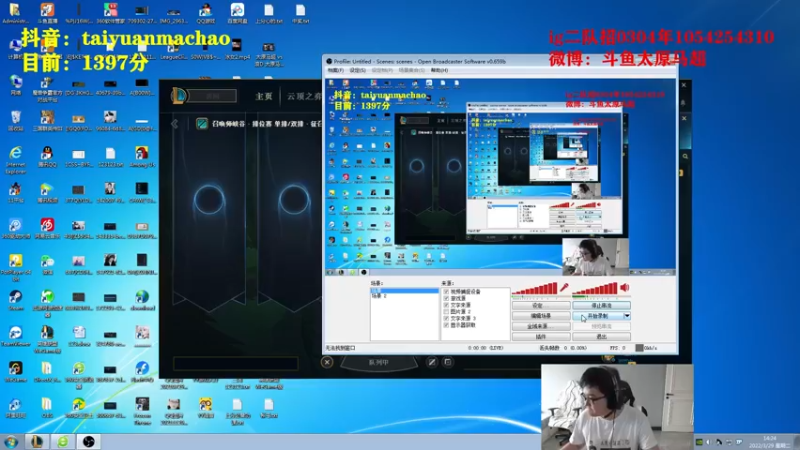Adjust the microphone volume meter in OBS

pos(535,289)
